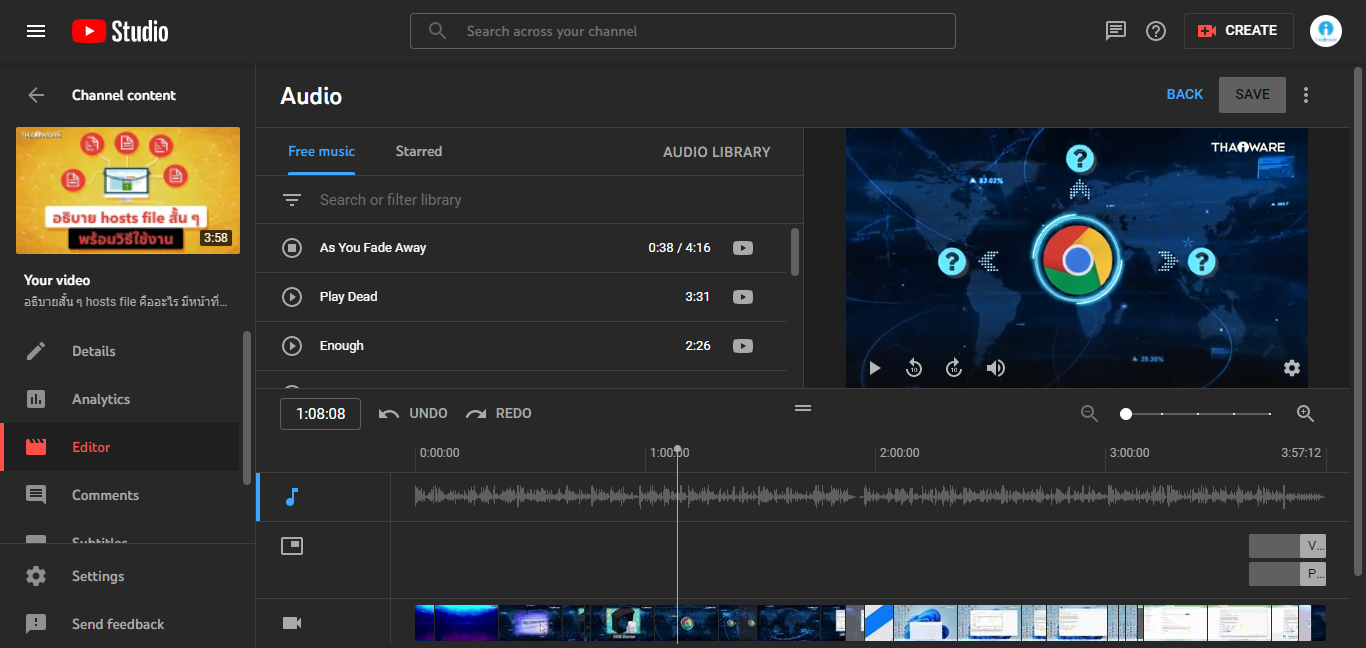Click Send feedback in the sidebar

click(120, 624)
